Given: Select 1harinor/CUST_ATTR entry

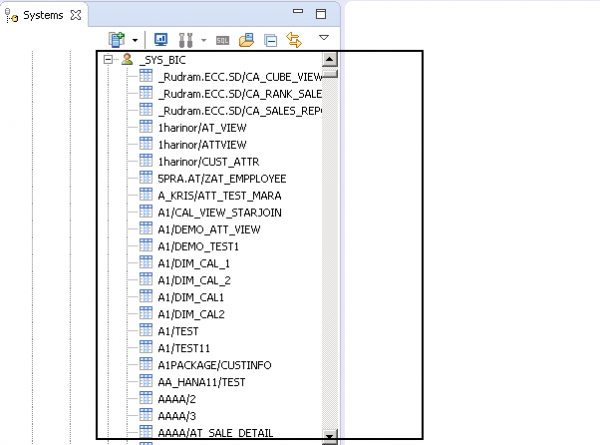Looking at the screenshot, I should tap(209, 161).
